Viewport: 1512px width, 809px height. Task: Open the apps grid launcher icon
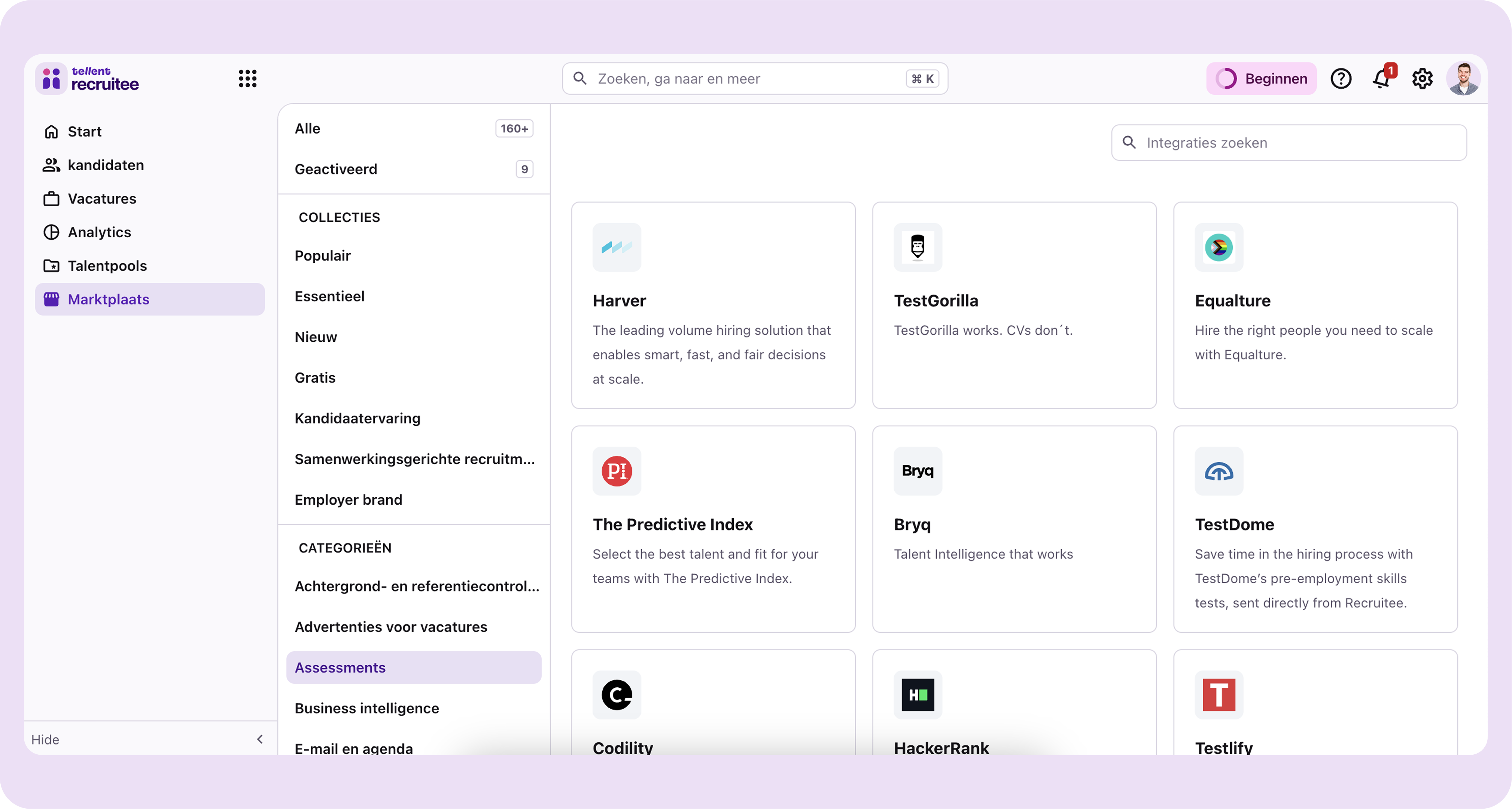tap(247, 78)
